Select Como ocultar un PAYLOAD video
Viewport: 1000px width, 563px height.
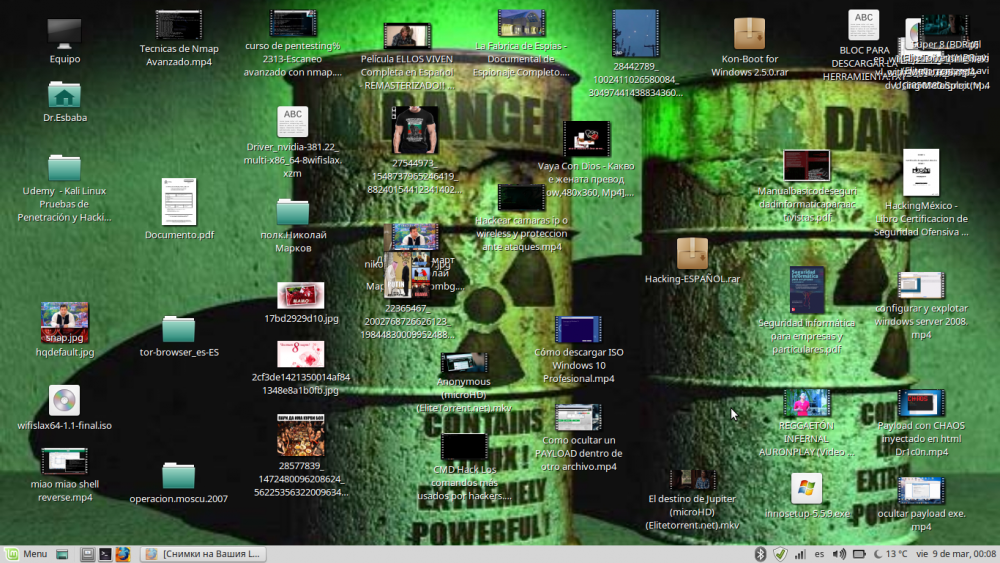tap(578, 418)
